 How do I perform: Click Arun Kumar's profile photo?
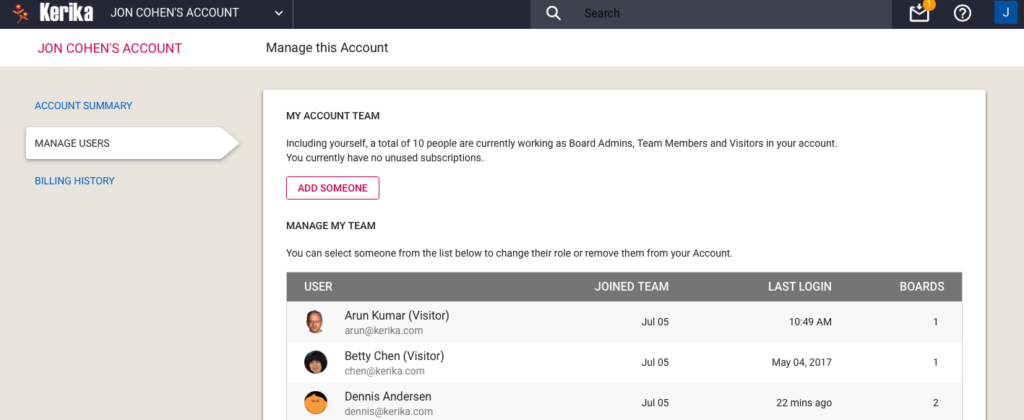pos(315,322)
